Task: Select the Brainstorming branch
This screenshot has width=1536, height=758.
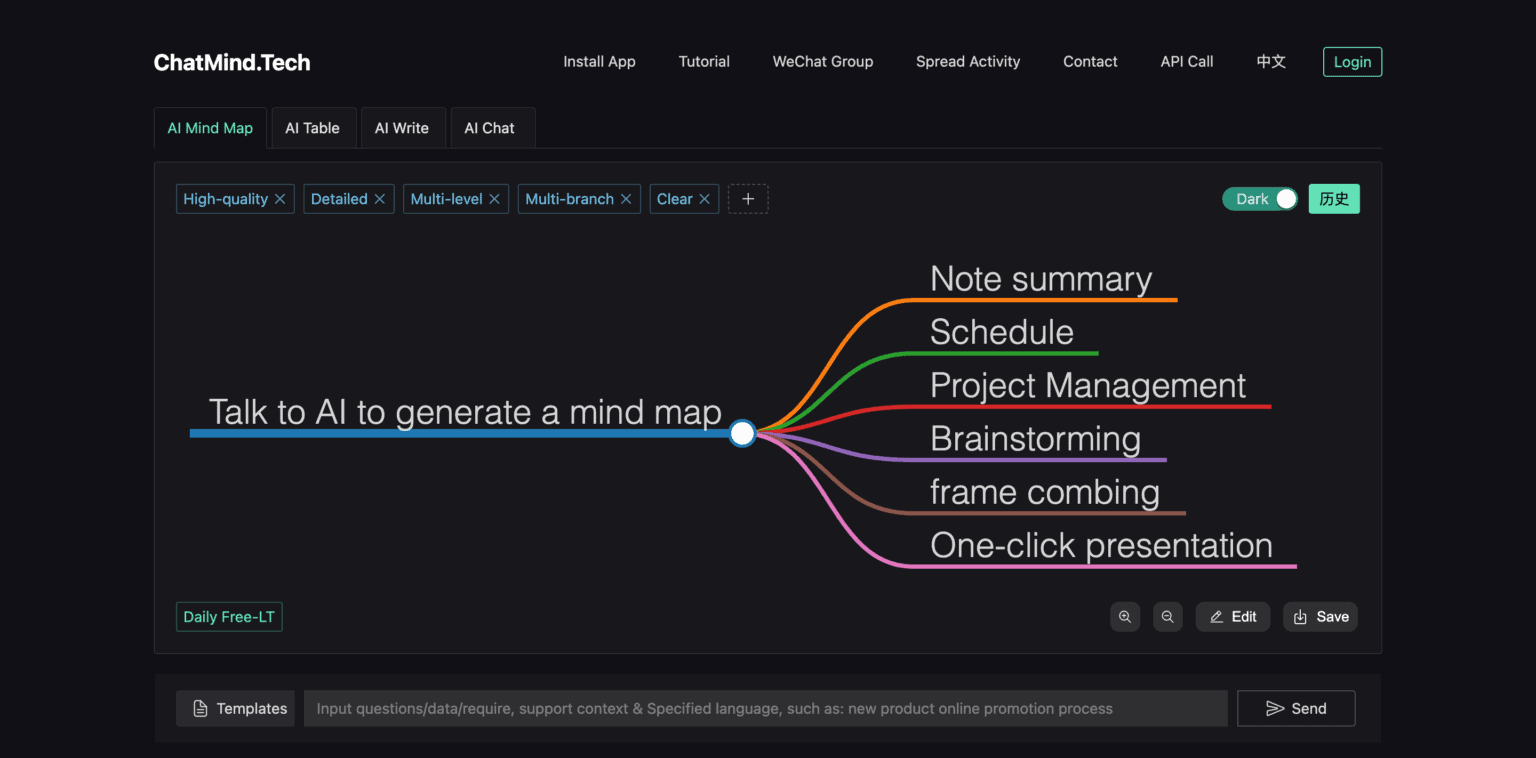Action: (x=1035, y=439)
